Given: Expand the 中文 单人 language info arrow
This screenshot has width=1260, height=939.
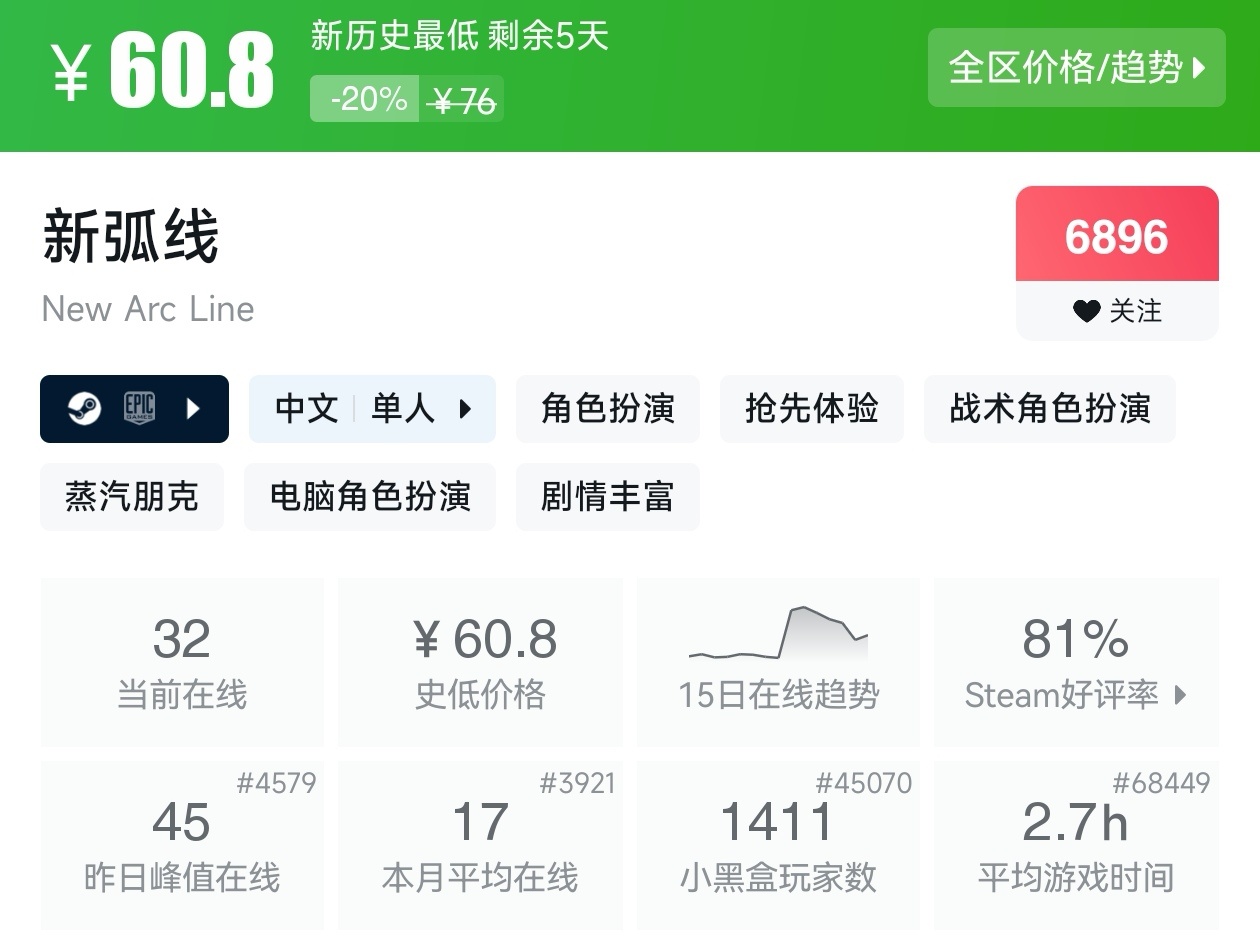Looking at the screenshot, I should (x=465, y=408).
